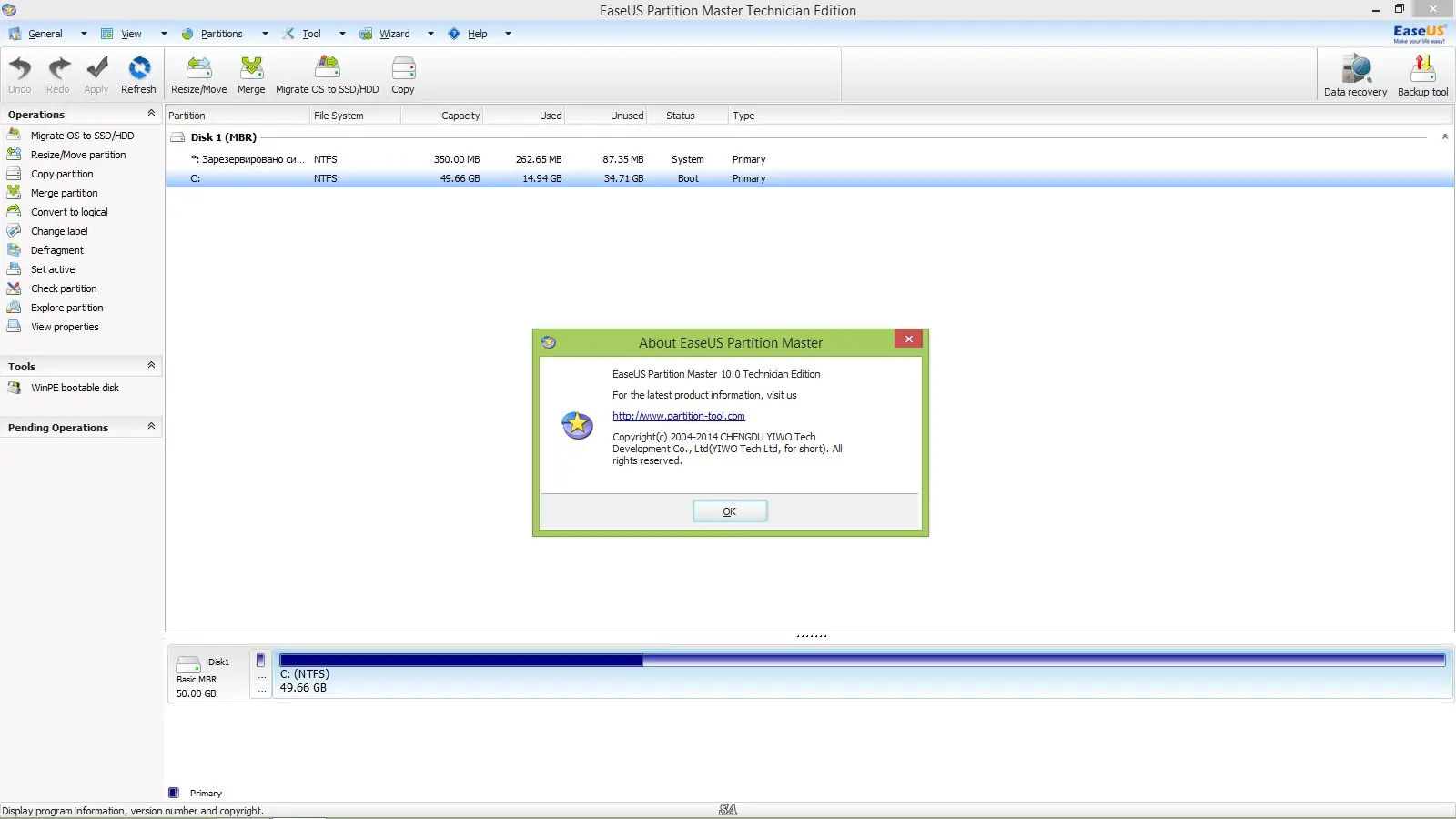Click the Redo toolbar icon
1456x819 pixels.
(58, 75)
